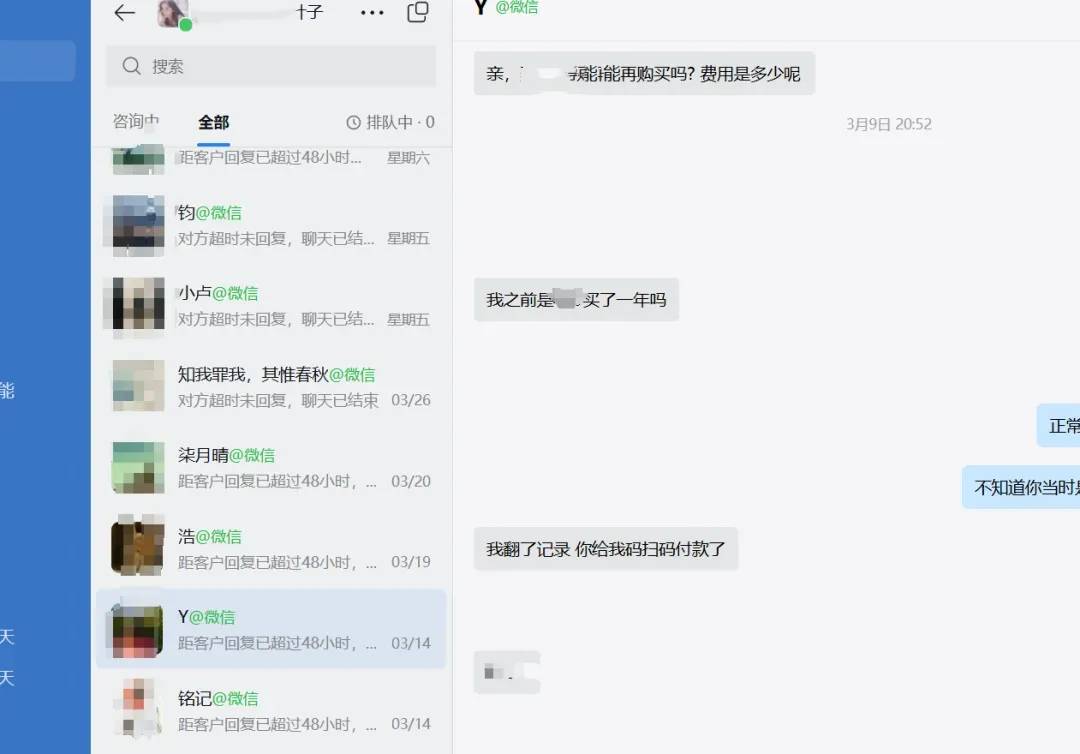Switch to the 咨询中 tab

pos(136,122)
